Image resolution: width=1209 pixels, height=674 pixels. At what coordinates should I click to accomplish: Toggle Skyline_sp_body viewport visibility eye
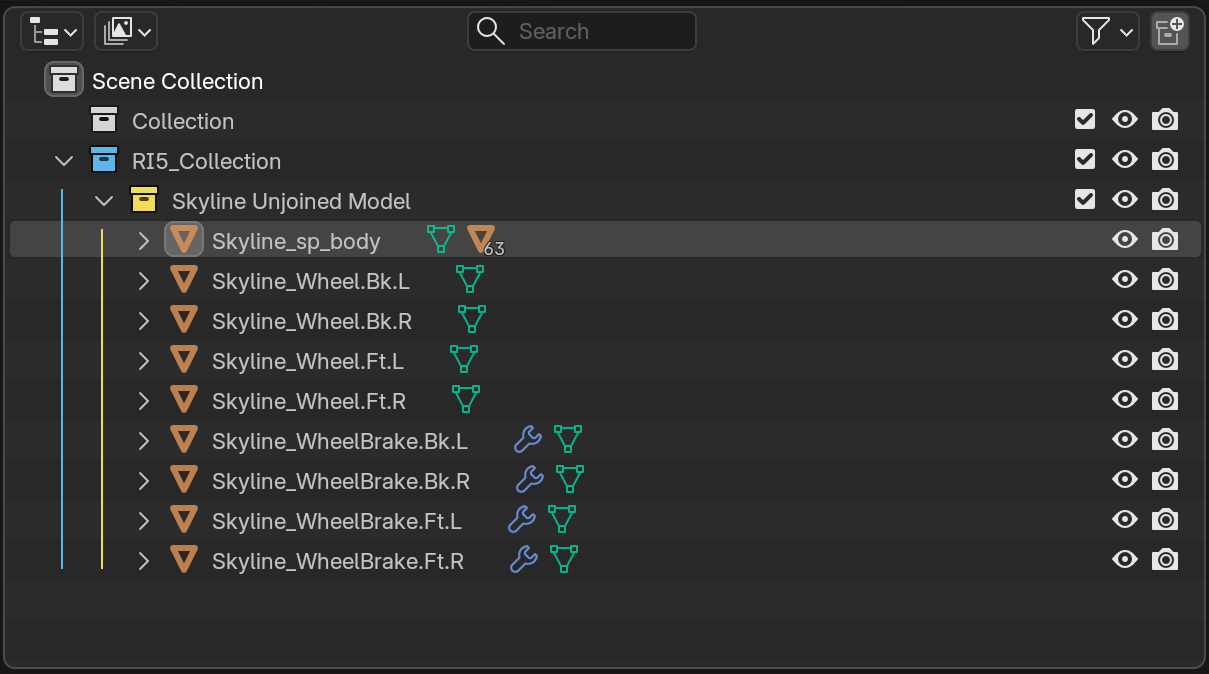point(1125,240)
